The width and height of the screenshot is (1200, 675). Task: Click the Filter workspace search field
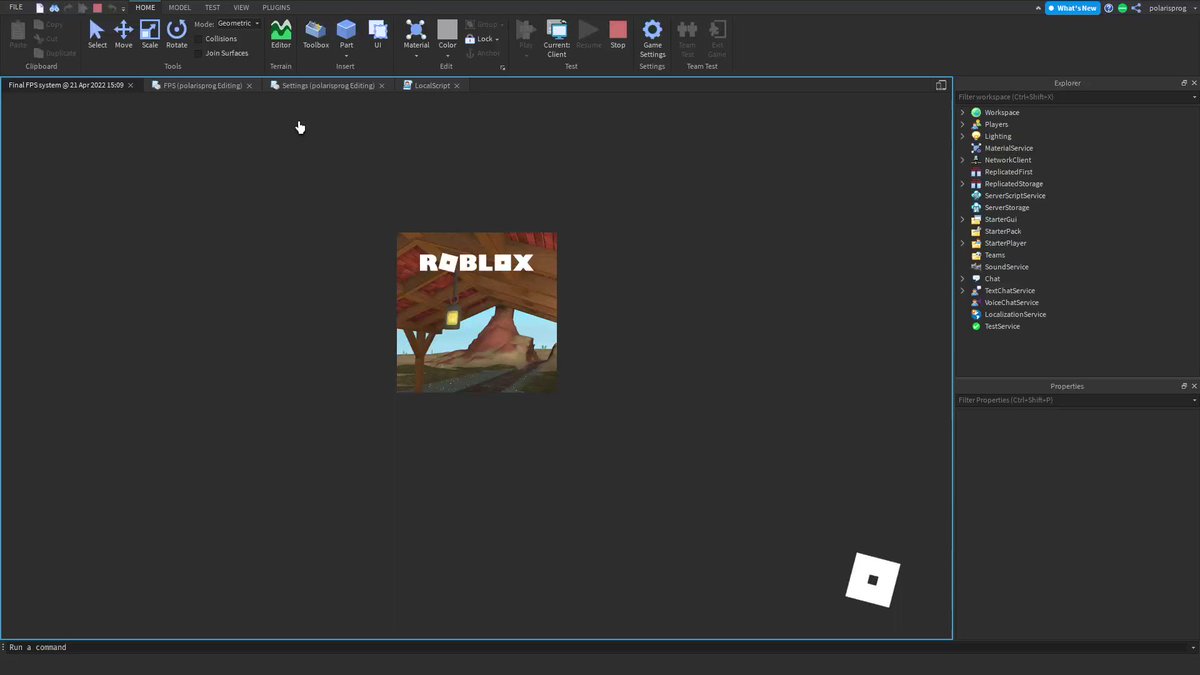coord(1072,97)
